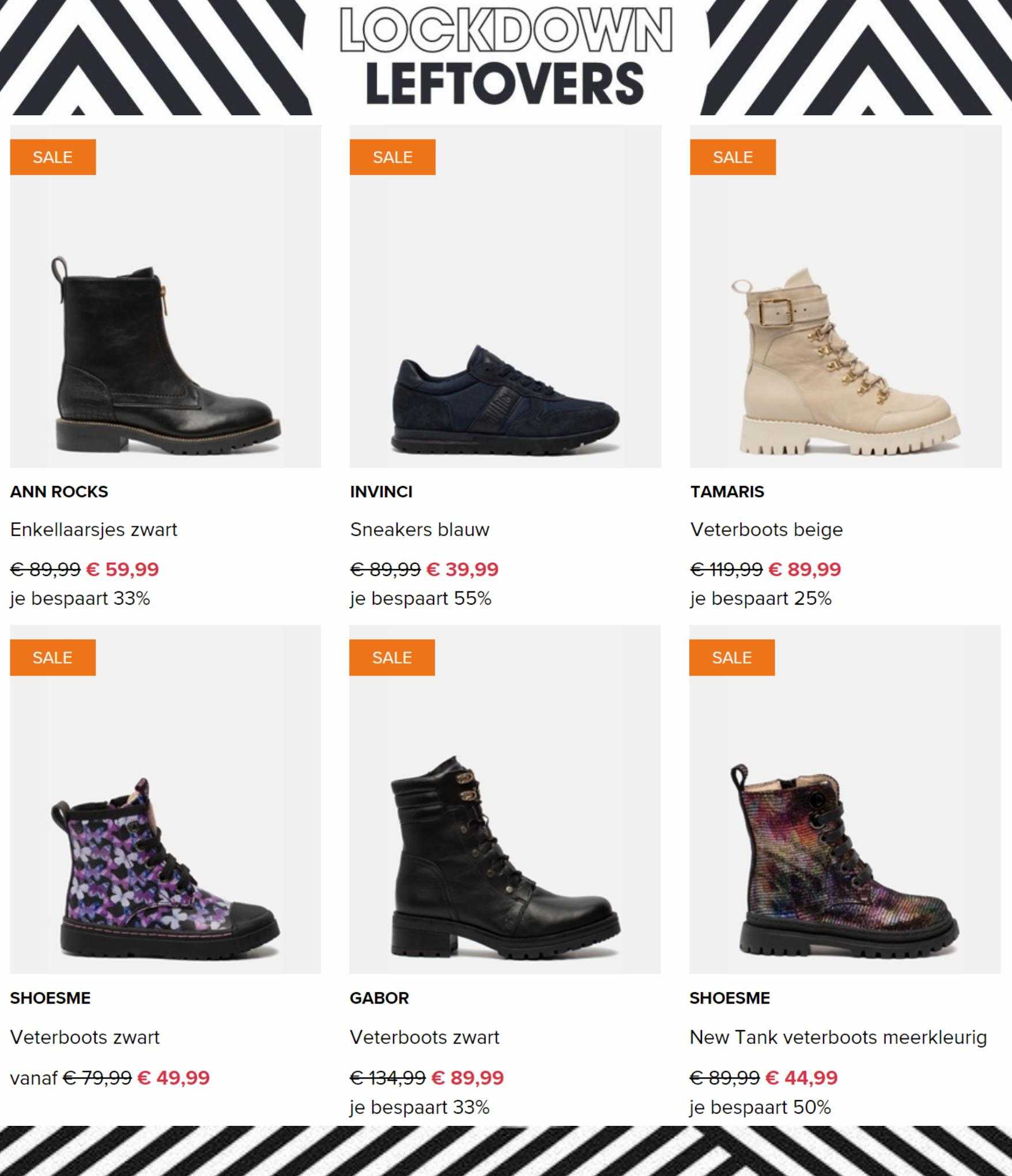Image resolution: width=1012 pixels, height=1176 pixels.
Task: Select the Veterboots beige product title
Action: pos(766,530)
